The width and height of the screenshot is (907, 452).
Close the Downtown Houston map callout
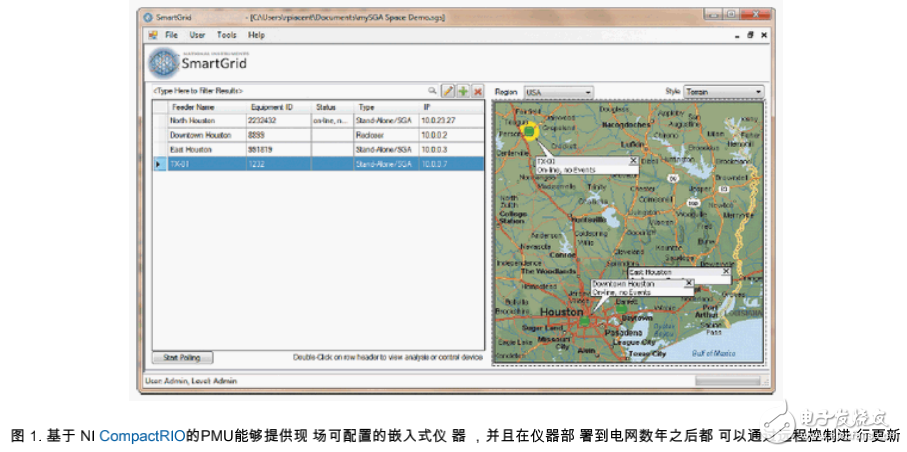[x=688, y=283]
